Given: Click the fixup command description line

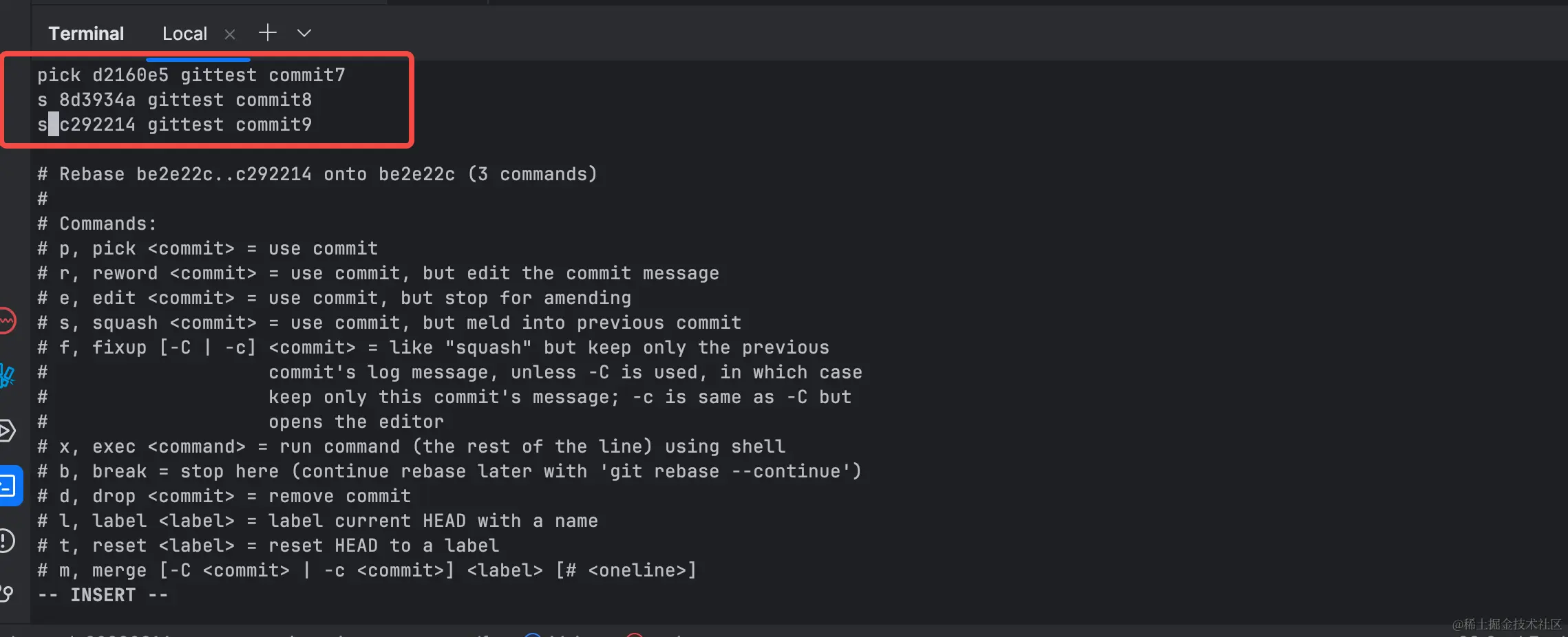Looking at the screenshot, I should [434, 347].
